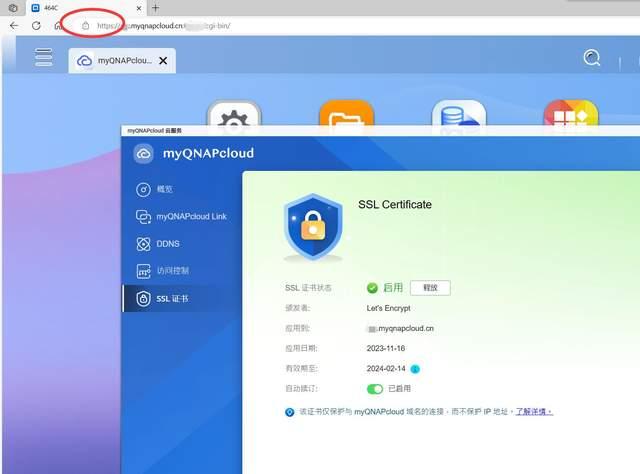The image size is (640, 474).
Task: Click the browser tab actions icon at far left
Action: point(13,8)
